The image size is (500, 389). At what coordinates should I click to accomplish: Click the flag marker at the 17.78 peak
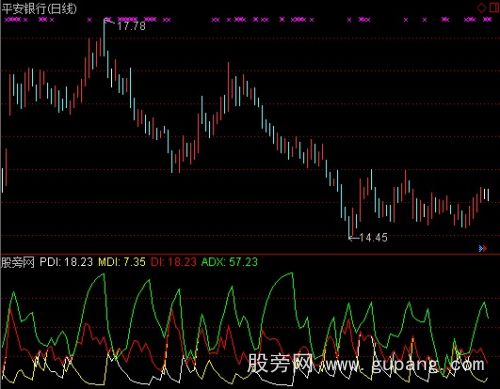pos(108,21)
